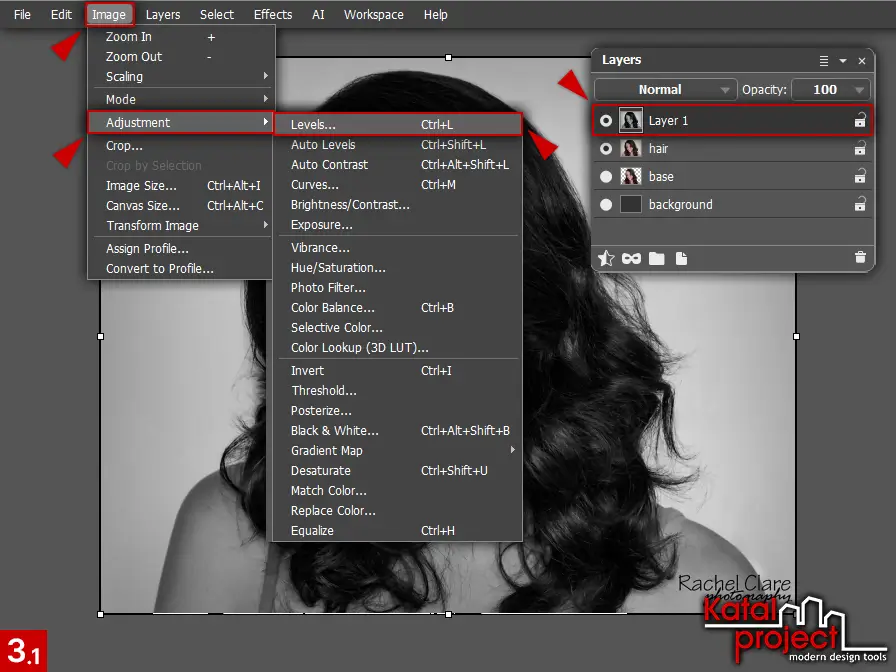Lock the "hair" layer with its padlock icon
The width and height of the screenshot is (896, 672).
860,147
